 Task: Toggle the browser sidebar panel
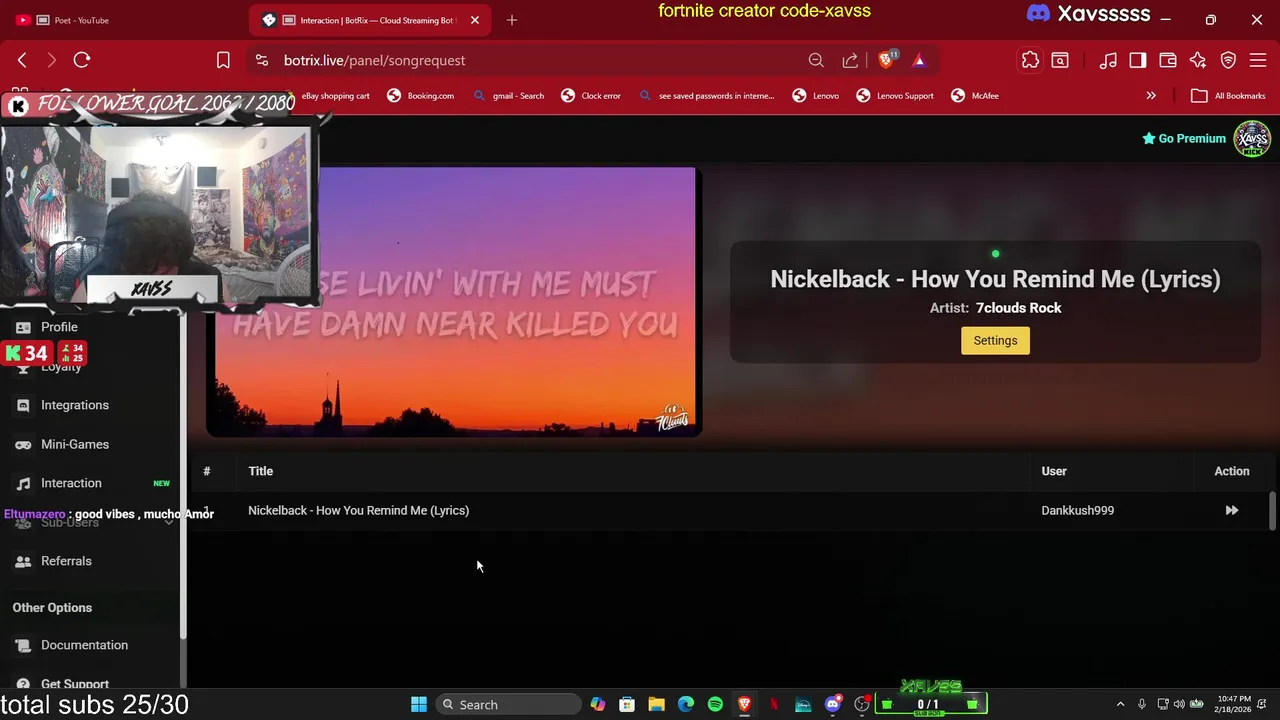[x=1138, y=60]
